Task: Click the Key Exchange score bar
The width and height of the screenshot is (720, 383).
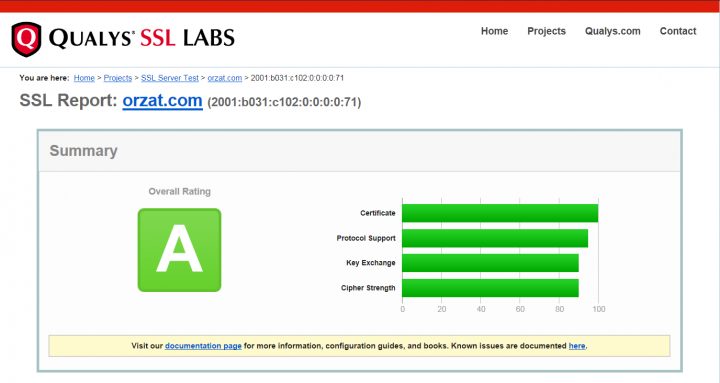Action: tap(490, 263)
